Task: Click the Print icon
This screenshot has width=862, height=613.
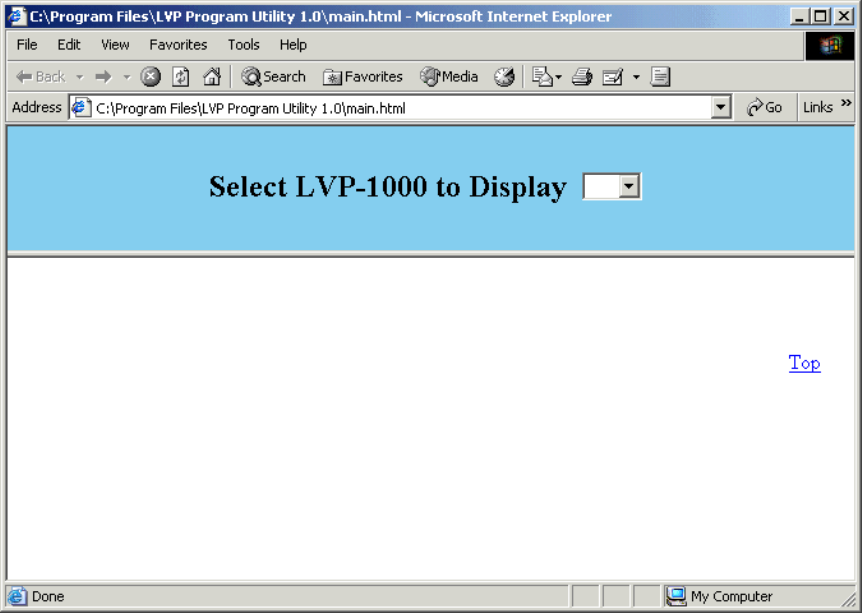Action: [582, 77]
